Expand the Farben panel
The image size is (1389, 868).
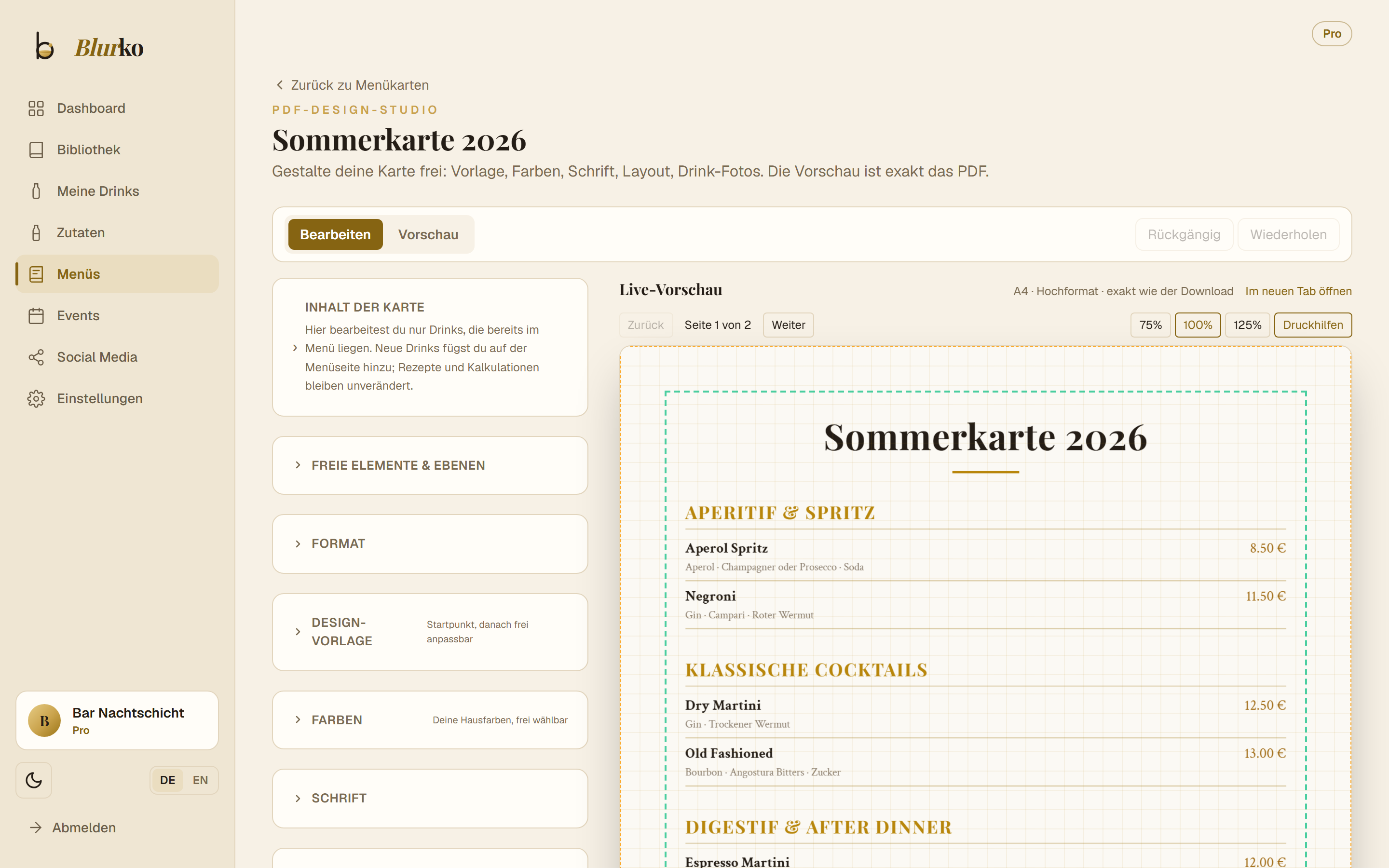coord(430,720)
